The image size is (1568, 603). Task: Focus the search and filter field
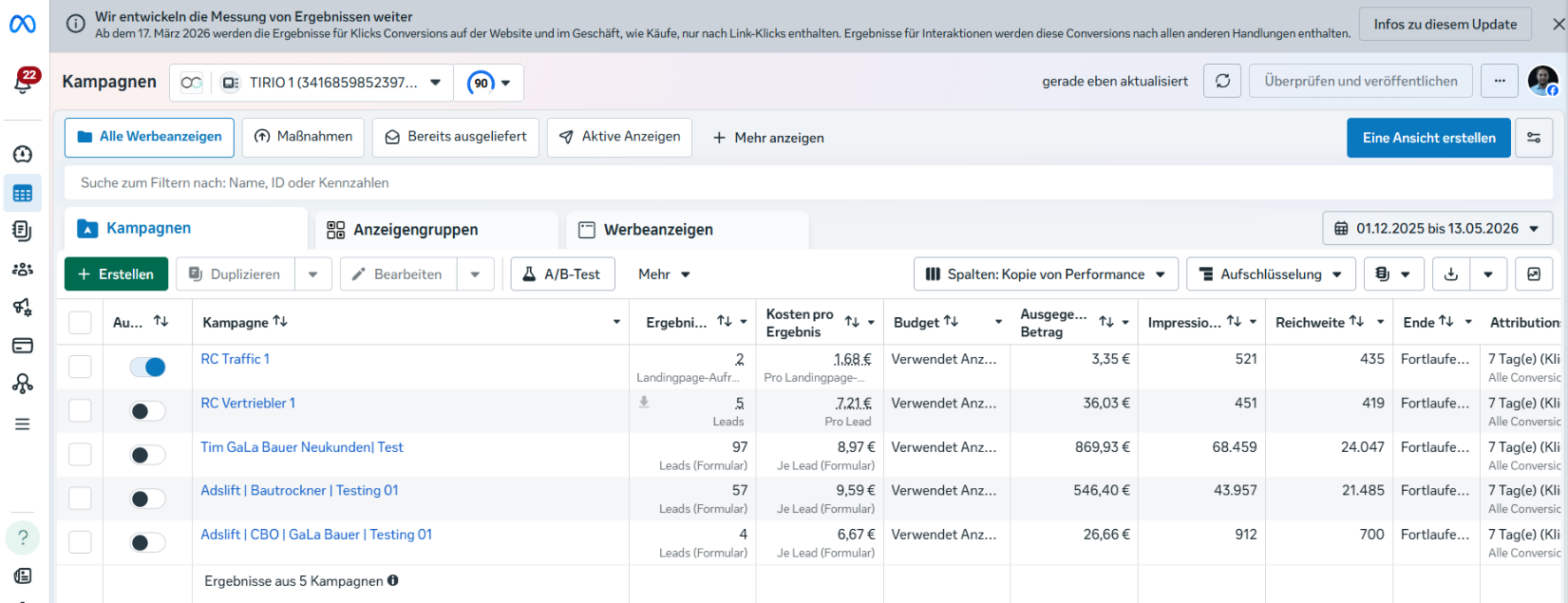(808, 182)
